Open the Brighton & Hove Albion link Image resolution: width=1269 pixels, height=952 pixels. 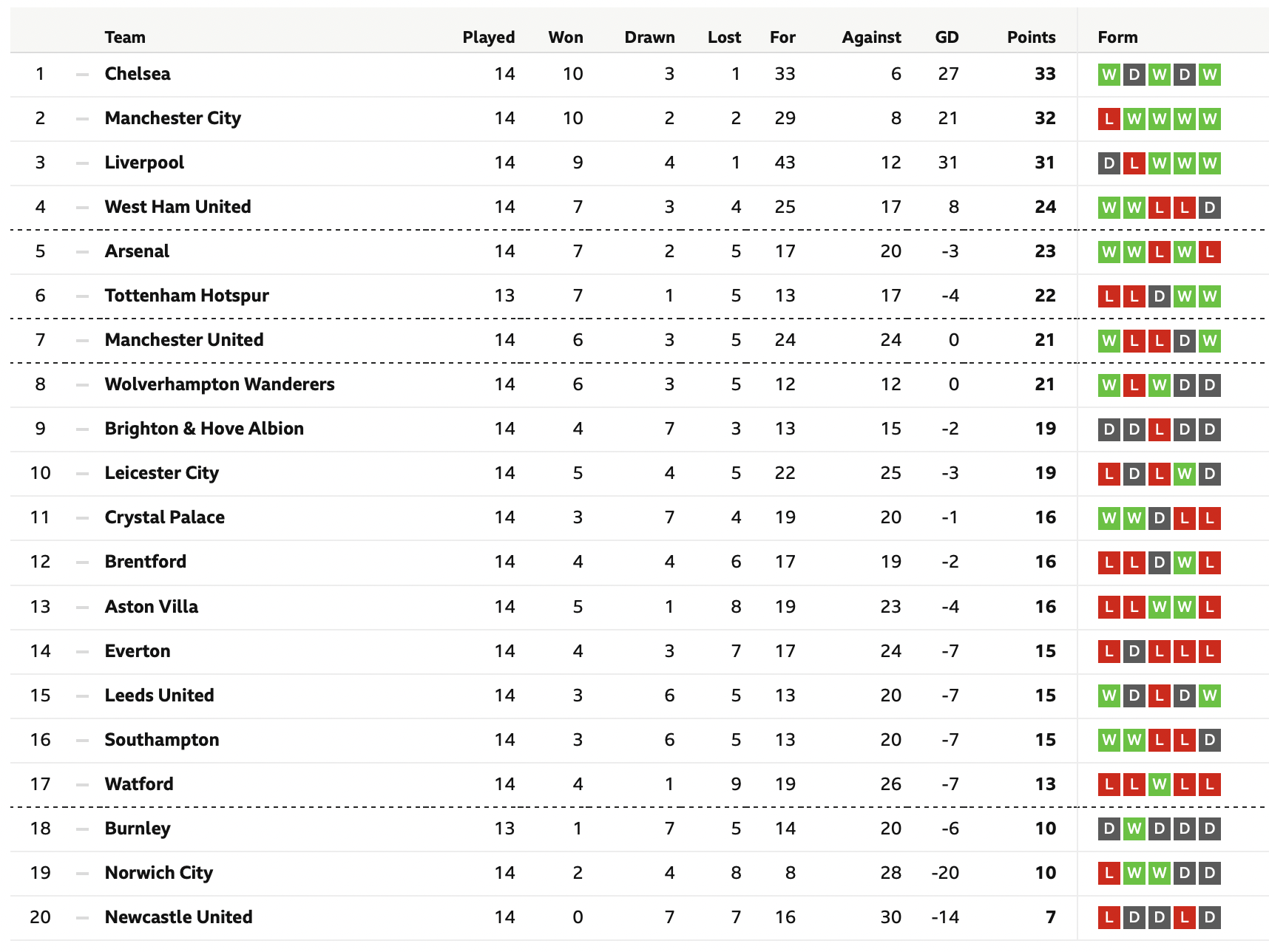pos(204,429)
